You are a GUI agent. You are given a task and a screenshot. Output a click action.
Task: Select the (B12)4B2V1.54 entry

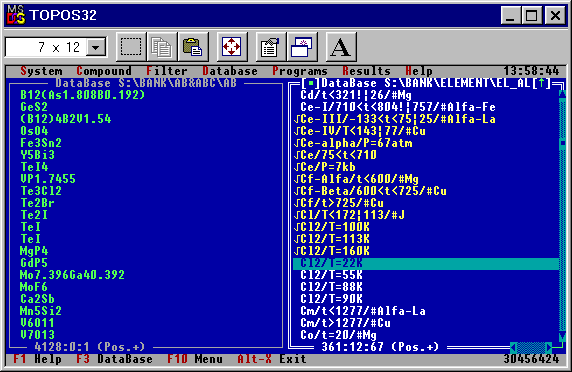[x=65, y=119]
